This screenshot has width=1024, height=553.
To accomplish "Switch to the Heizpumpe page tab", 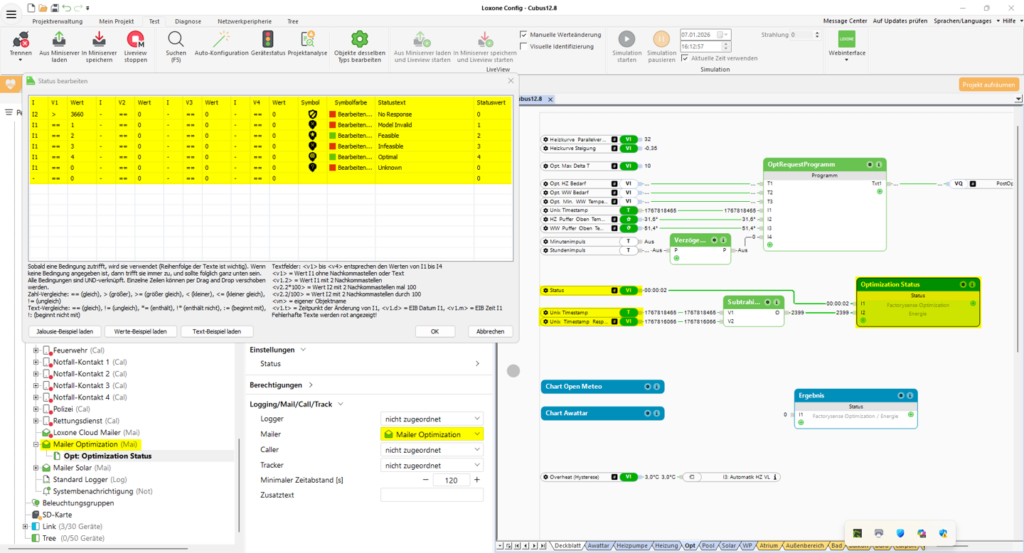I will [x=630, y=546].
